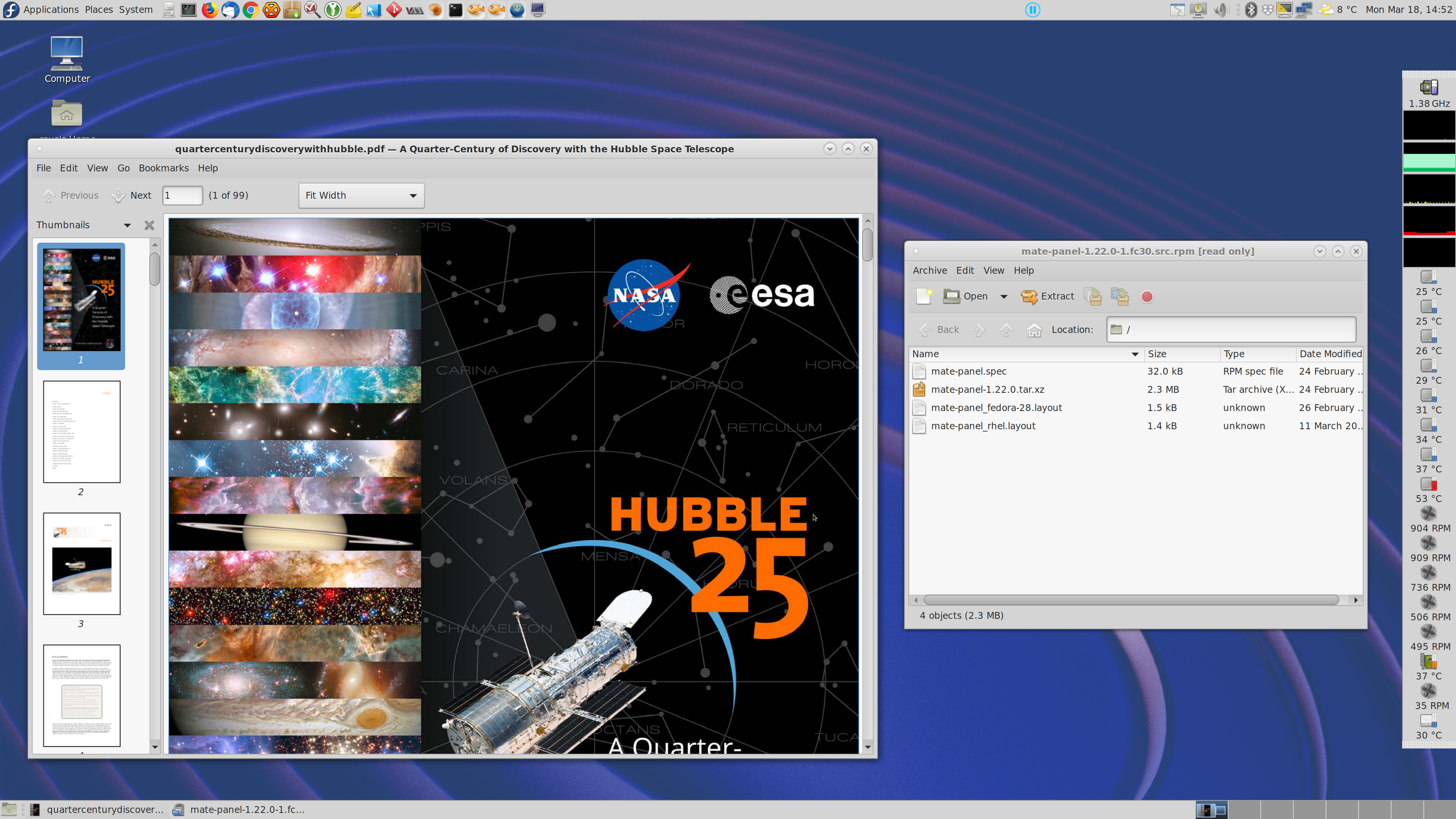
Task: Open file cabinet launcher in top panel
Action: (168, 9)
